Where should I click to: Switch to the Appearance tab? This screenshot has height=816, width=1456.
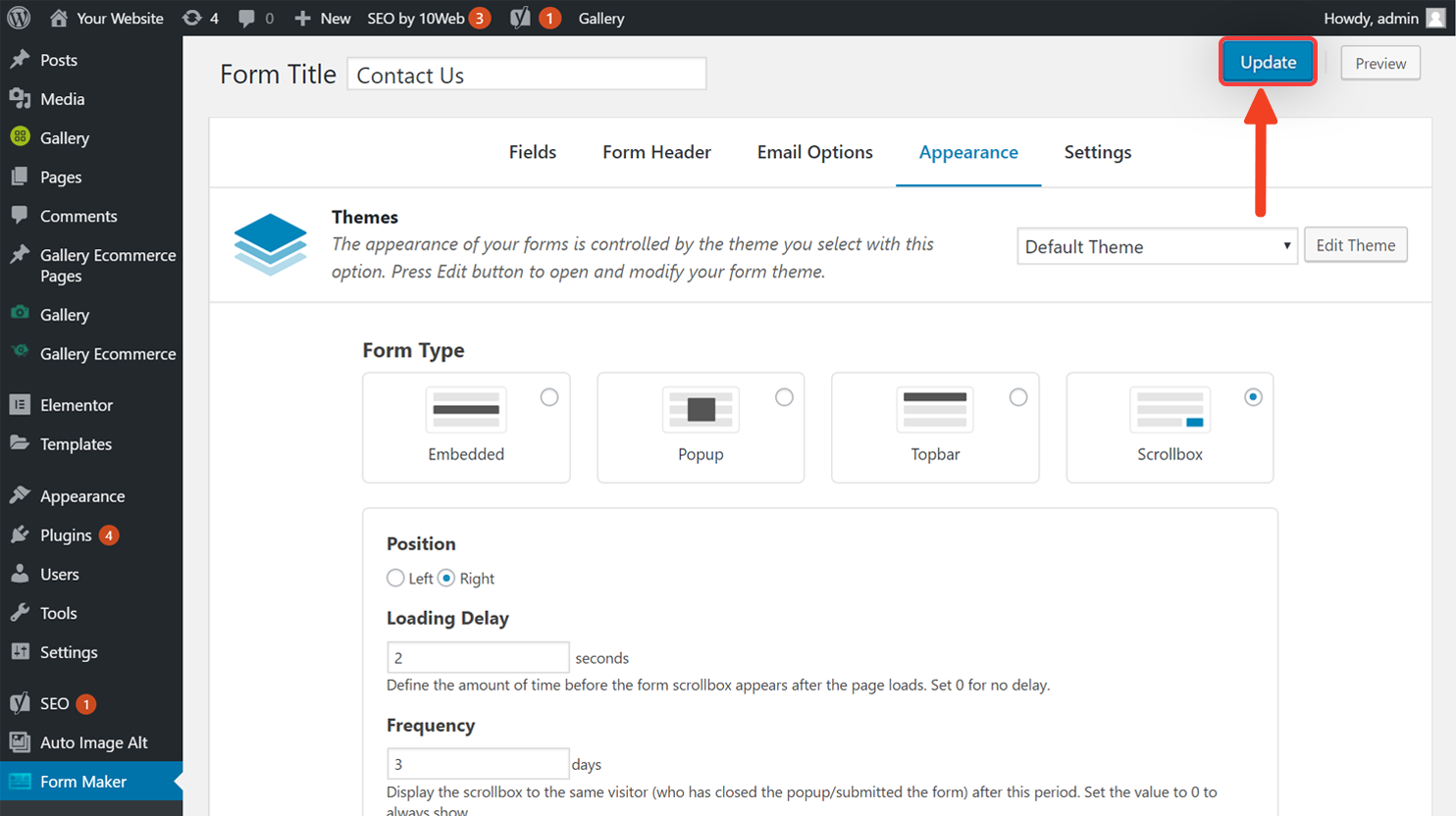point(968,152)
